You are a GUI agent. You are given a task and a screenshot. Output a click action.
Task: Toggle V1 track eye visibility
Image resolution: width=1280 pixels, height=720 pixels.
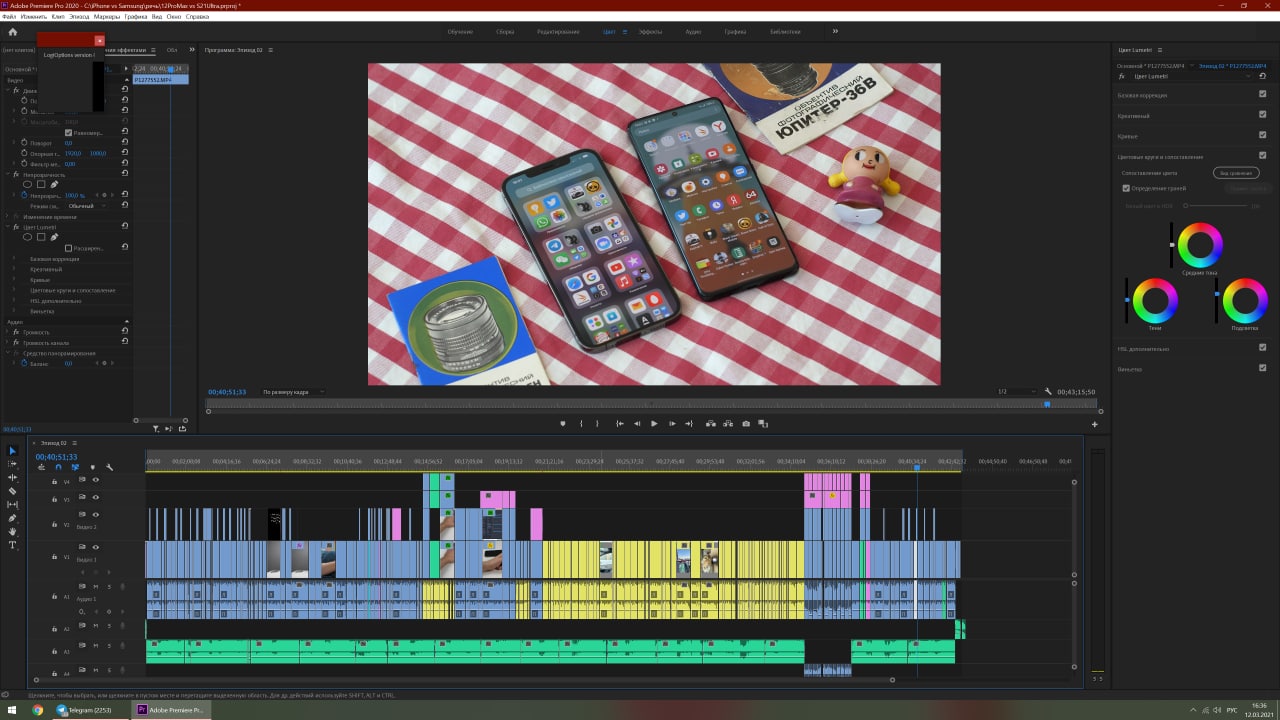pyautogui.click(x=96, y=548)
